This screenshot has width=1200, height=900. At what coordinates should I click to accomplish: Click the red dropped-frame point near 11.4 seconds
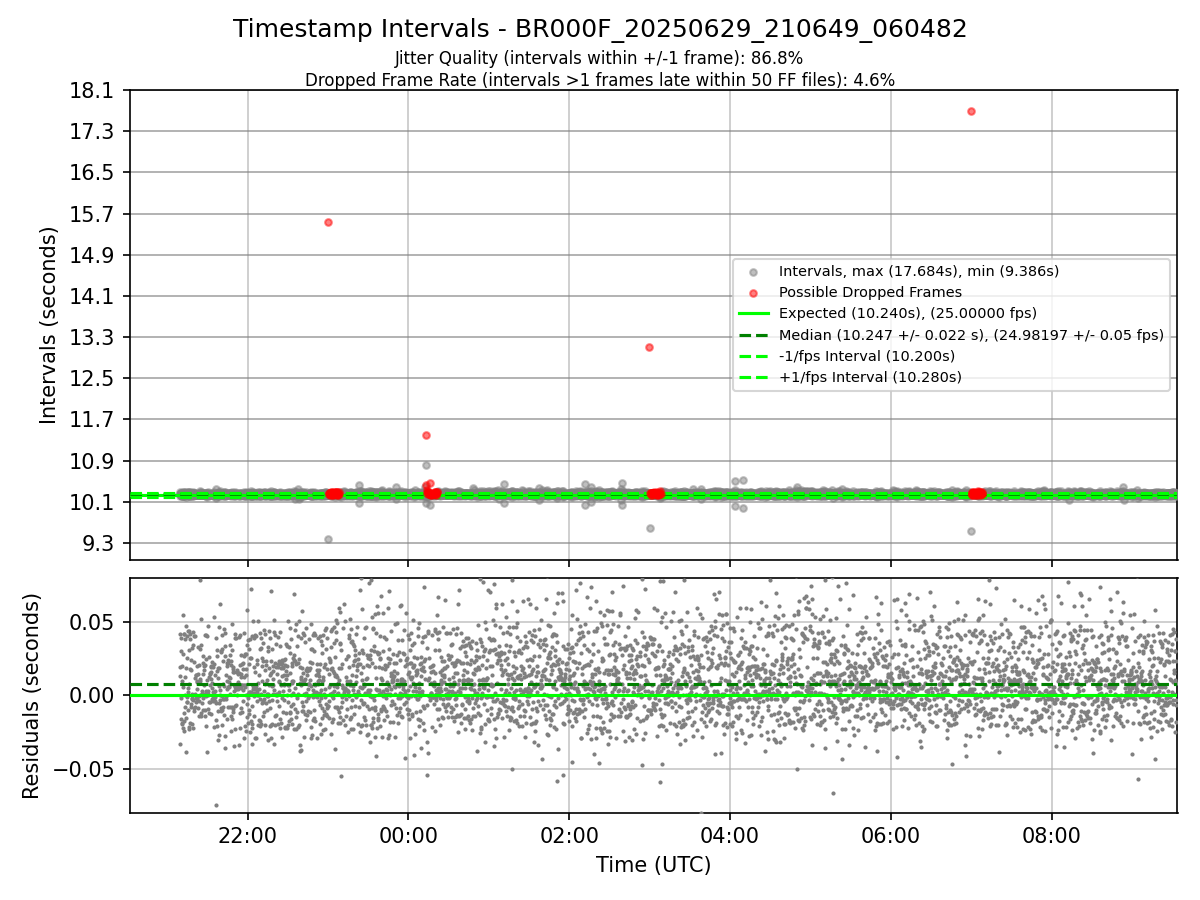[x=426, y=435]
